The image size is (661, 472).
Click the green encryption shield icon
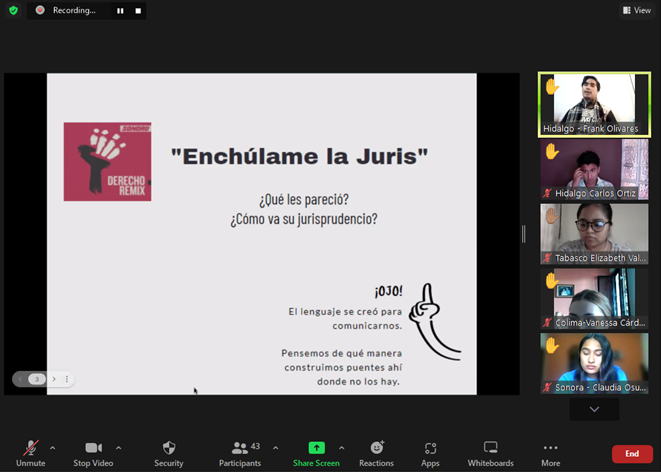[13, 10]
